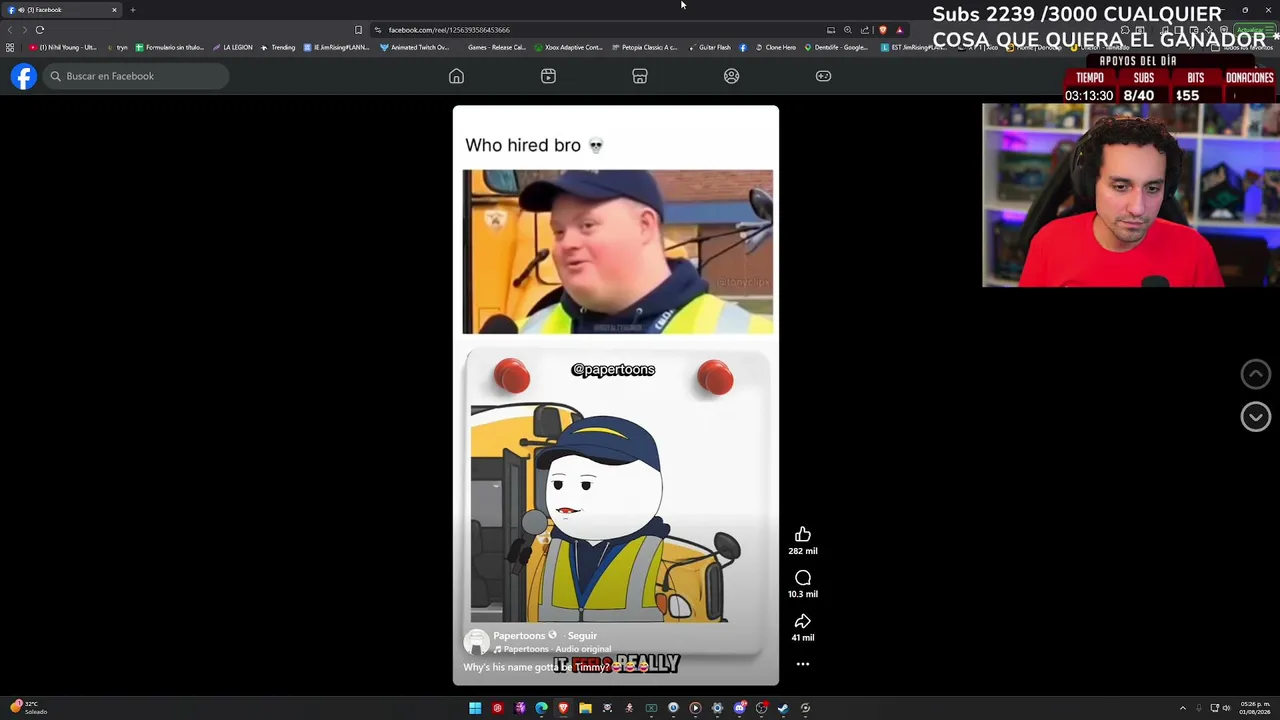
Task: Go to the next reel with the down chevron
Action: (x=1256, y=417)
